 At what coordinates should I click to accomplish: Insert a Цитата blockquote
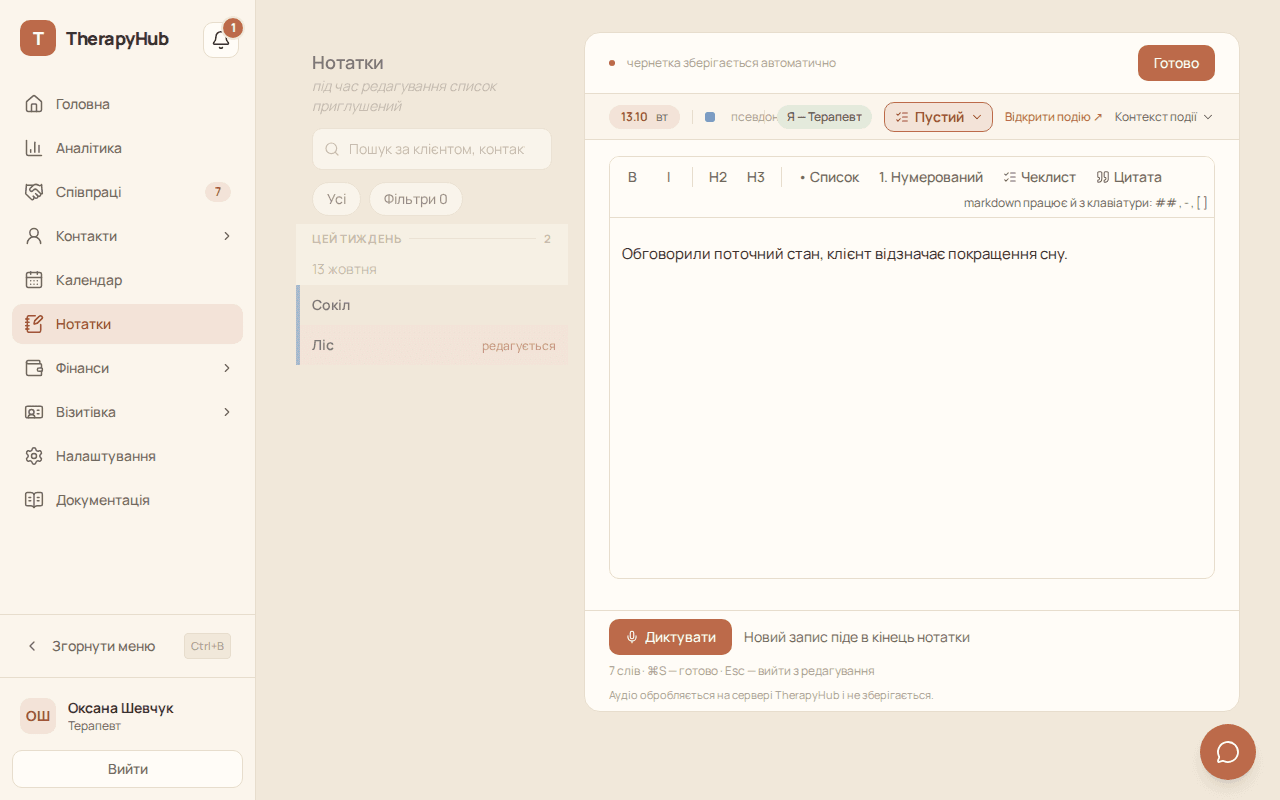1129,177
